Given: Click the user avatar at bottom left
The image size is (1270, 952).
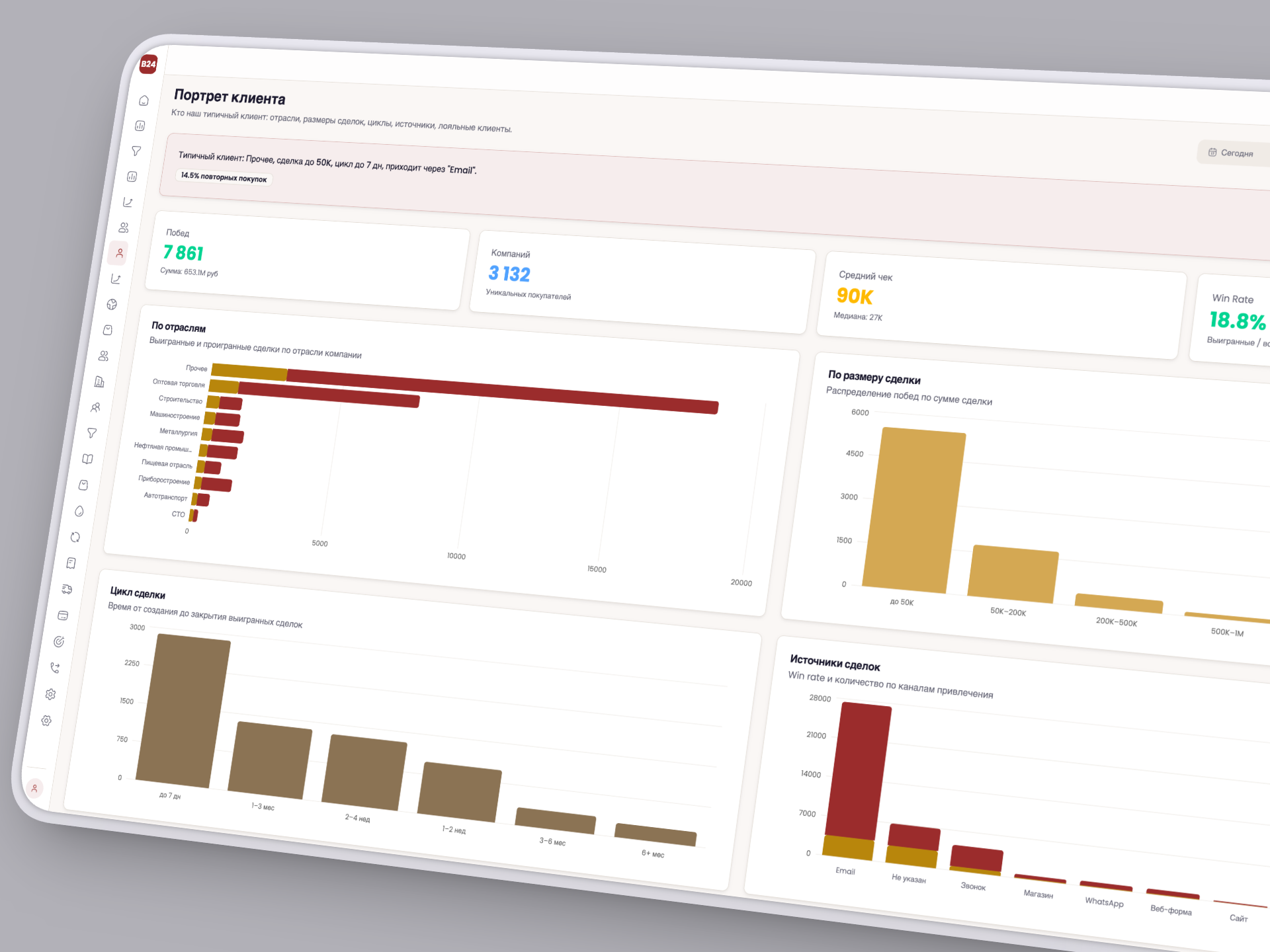Looking at the screenshot, I should [x=34, y=787].
